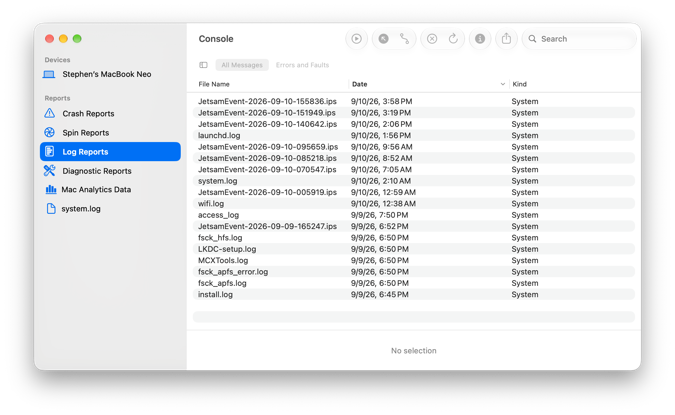675x415 pixels.
Task: Click the 9/9/26, 7:50 PM date cell
Action: click(x=379, y=215)
